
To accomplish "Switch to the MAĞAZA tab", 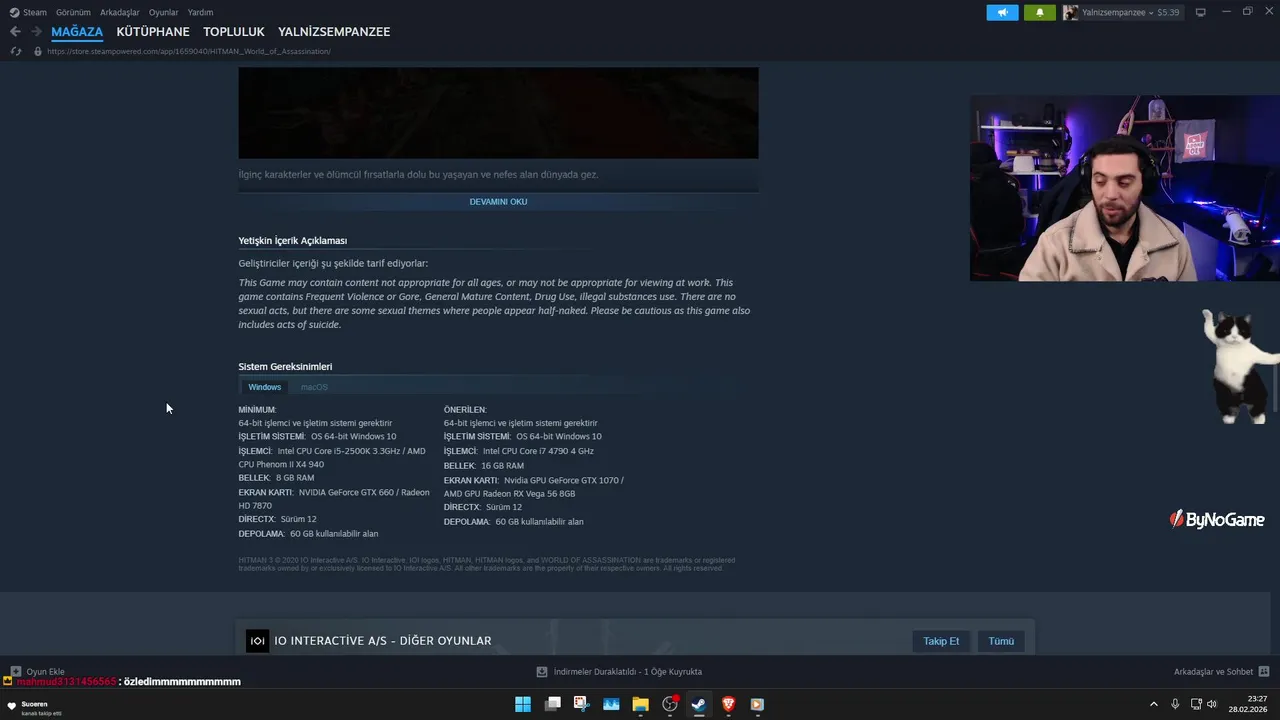I will [x=77, y=32].
